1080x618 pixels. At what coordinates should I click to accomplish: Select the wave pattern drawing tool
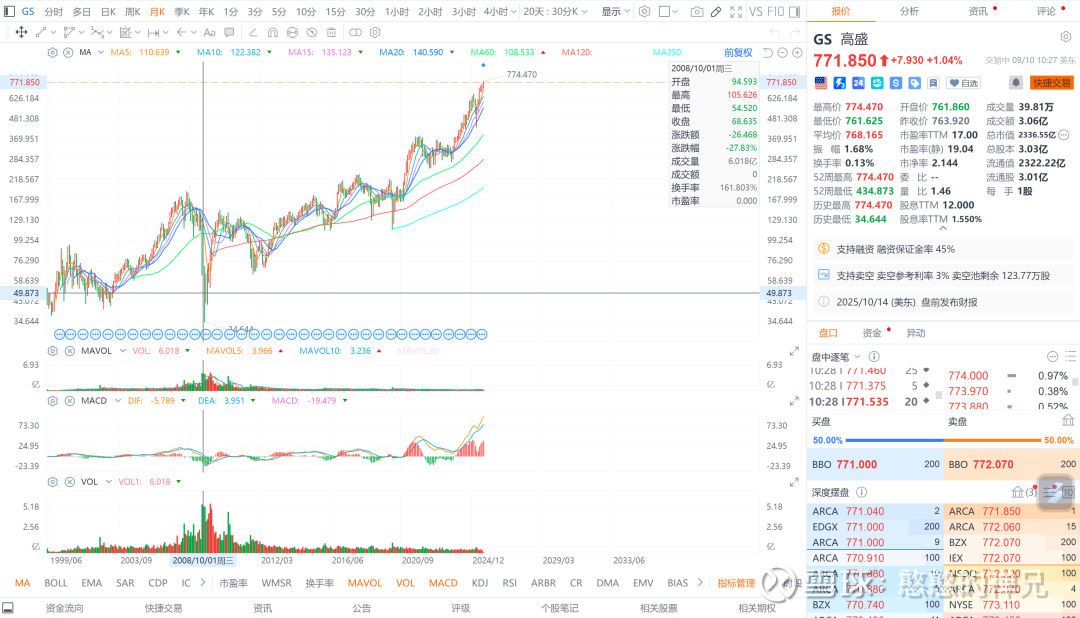[97, 32]
